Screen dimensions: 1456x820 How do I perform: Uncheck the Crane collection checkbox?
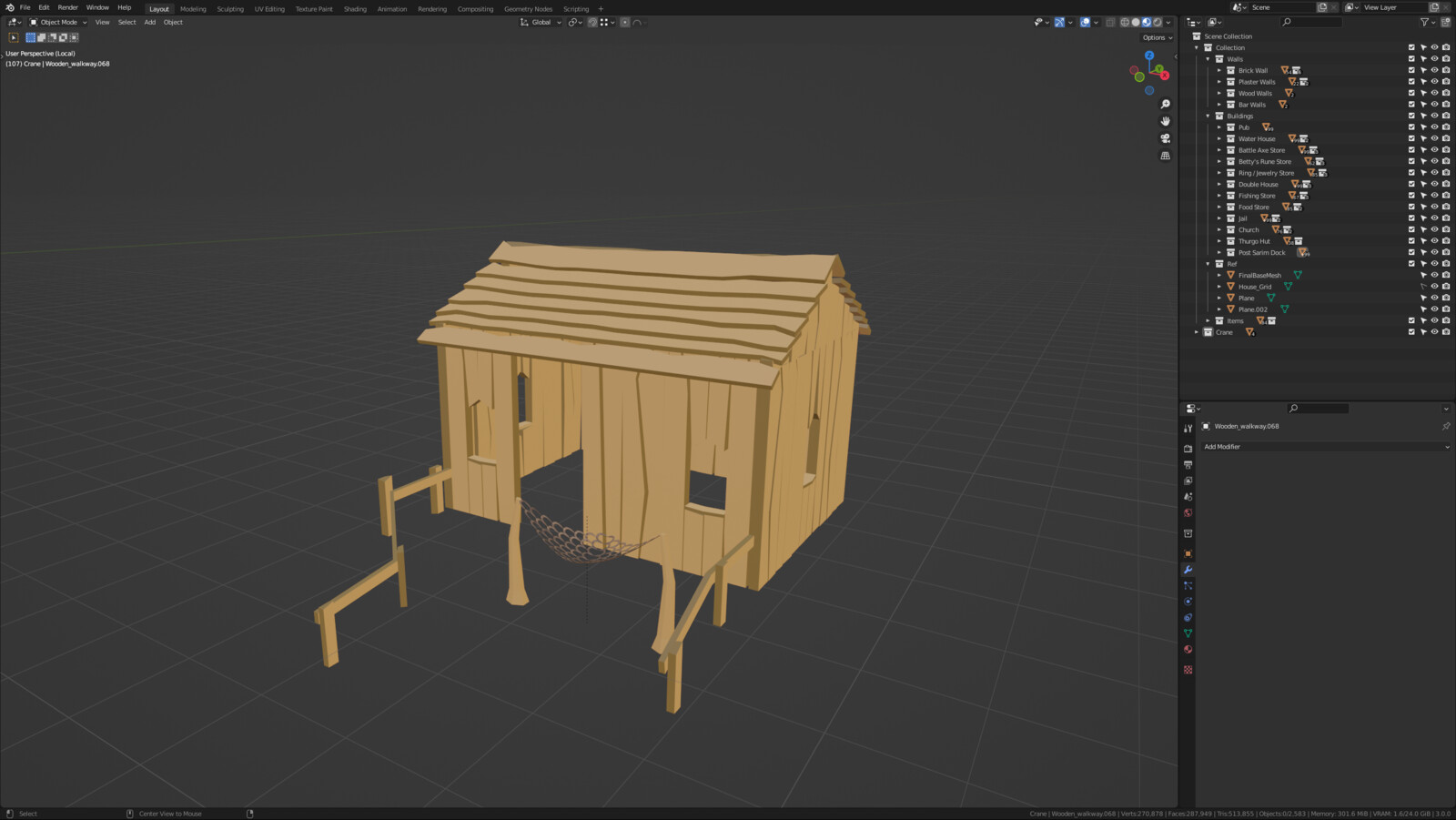1411,332
